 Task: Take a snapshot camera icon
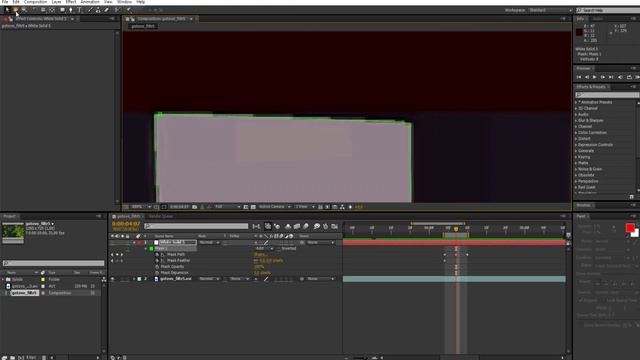[195, 207]
